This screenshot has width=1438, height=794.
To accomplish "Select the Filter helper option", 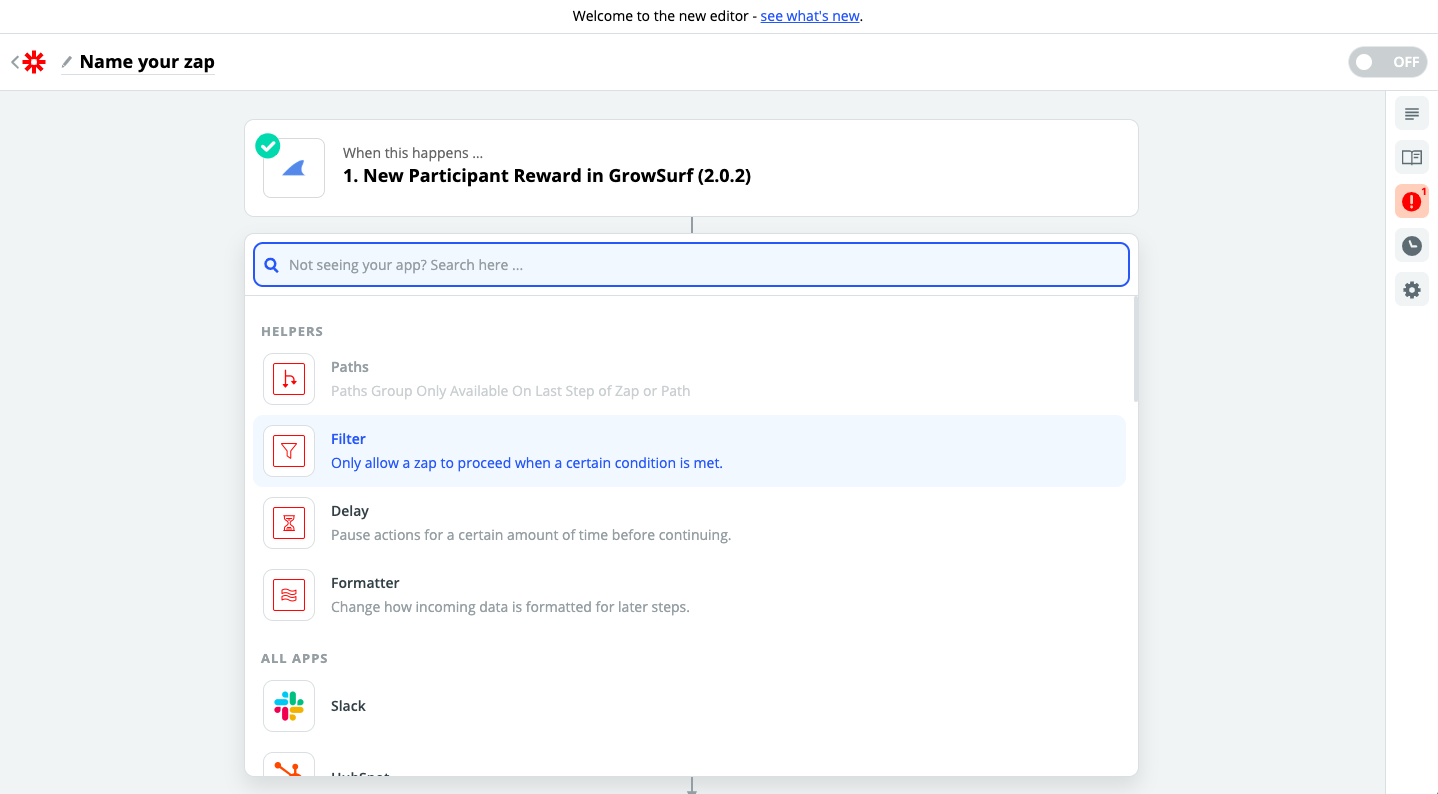I will [690, 451].
